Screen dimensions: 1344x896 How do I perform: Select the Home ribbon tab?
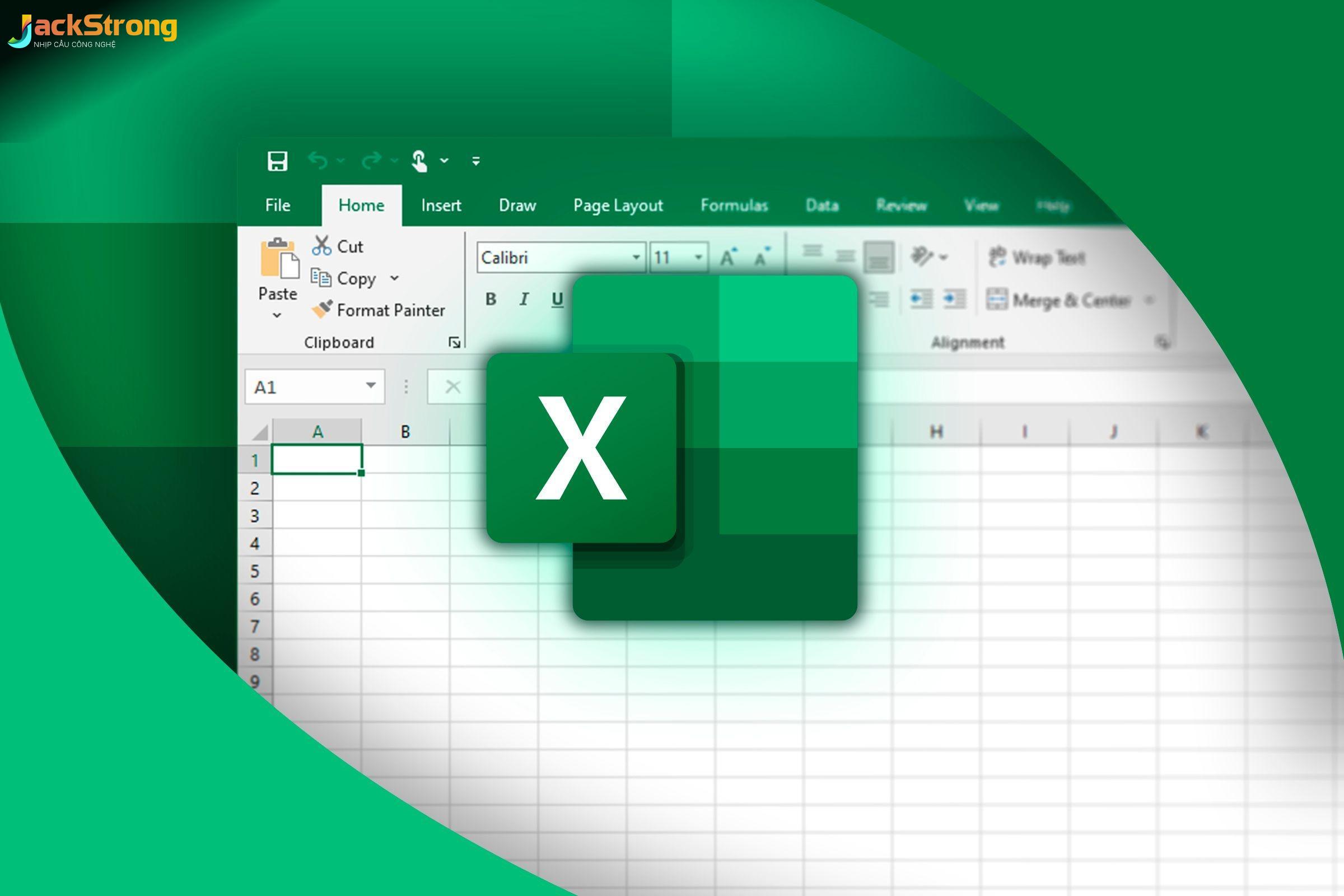[361, 205]
